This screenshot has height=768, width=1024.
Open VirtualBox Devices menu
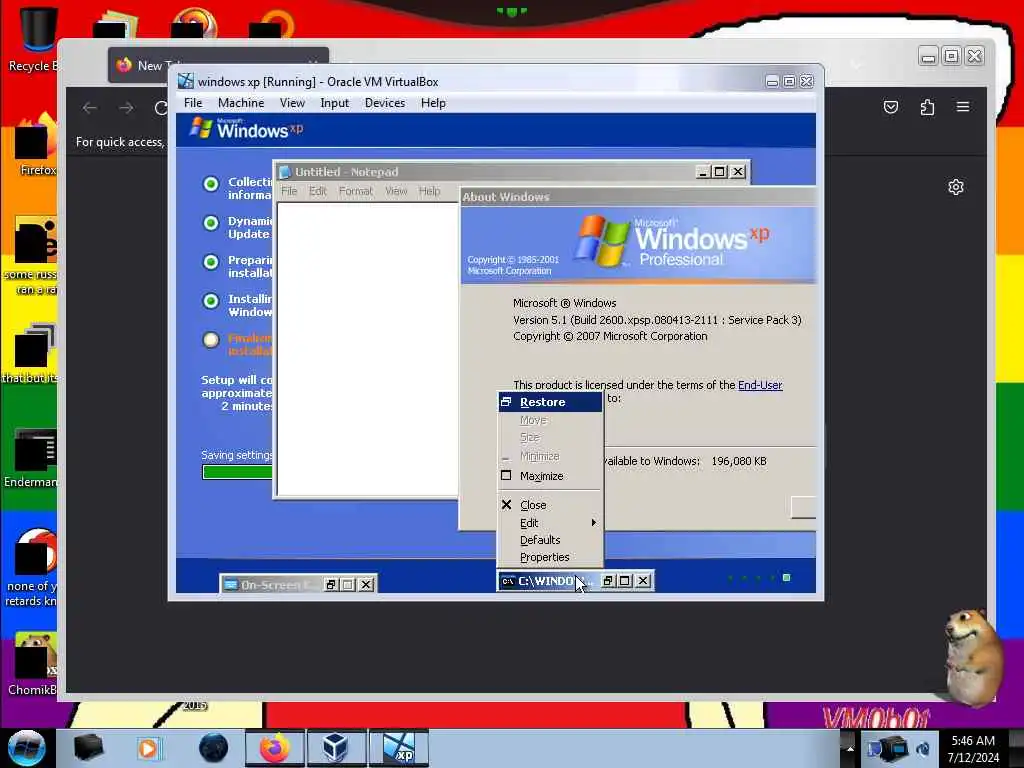pos(385,103)
